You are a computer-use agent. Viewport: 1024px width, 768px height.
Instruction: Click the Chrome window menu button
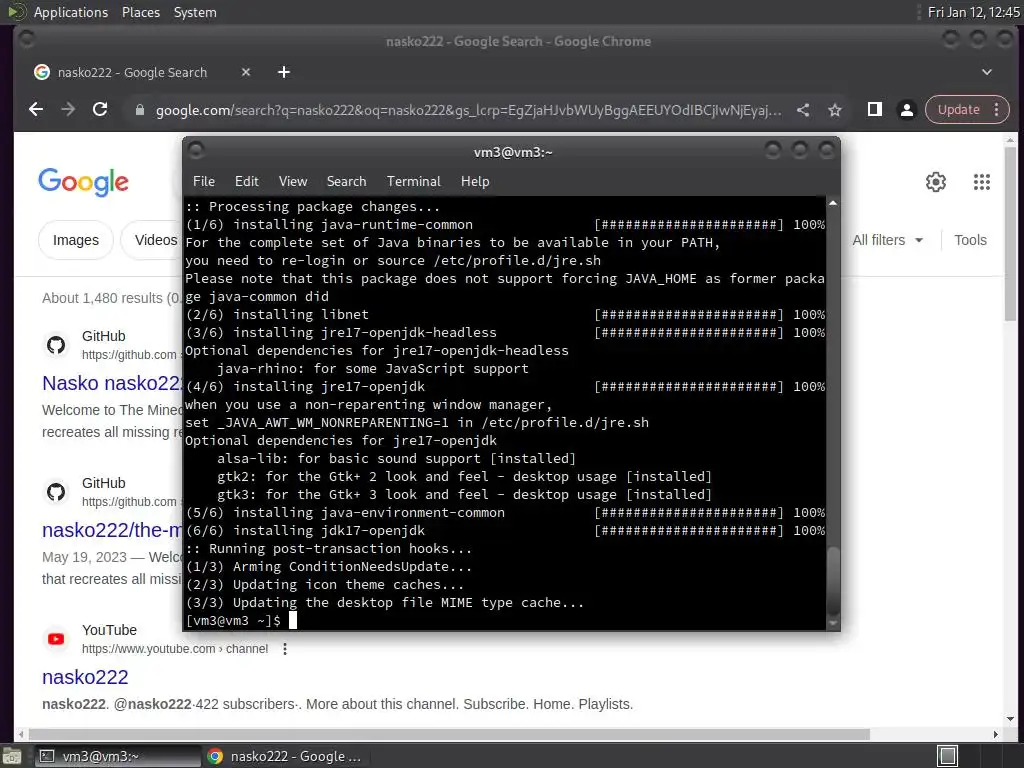click(26, 40)
